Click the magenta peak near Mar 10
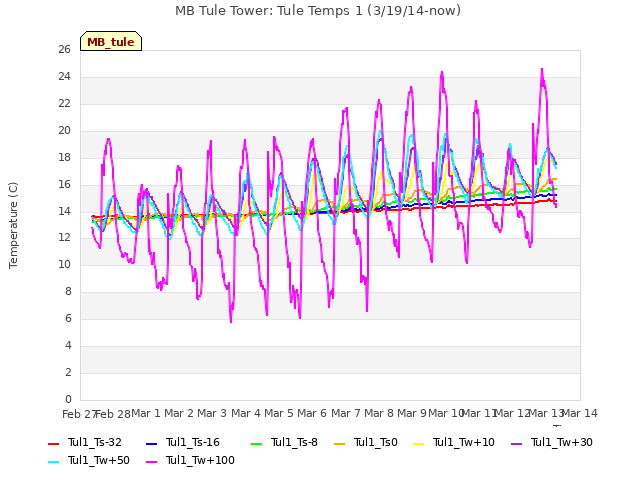The height and width of the screenshot is (480, 640). click(442, 73)
